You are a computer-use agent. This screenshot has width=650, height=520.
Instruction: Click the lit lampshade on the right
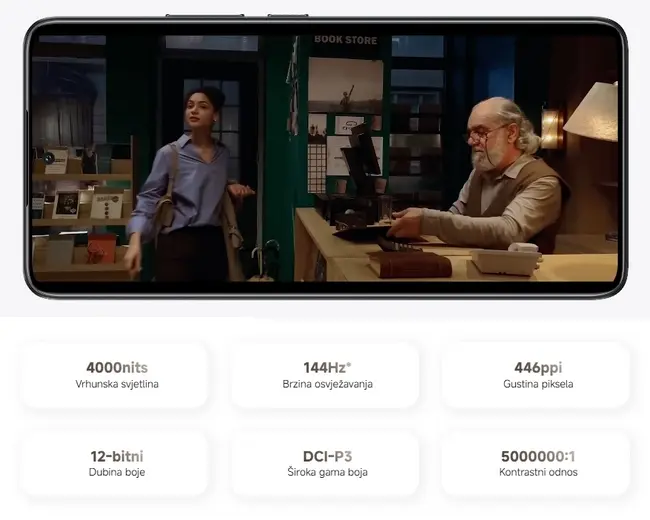coord(593,112)
